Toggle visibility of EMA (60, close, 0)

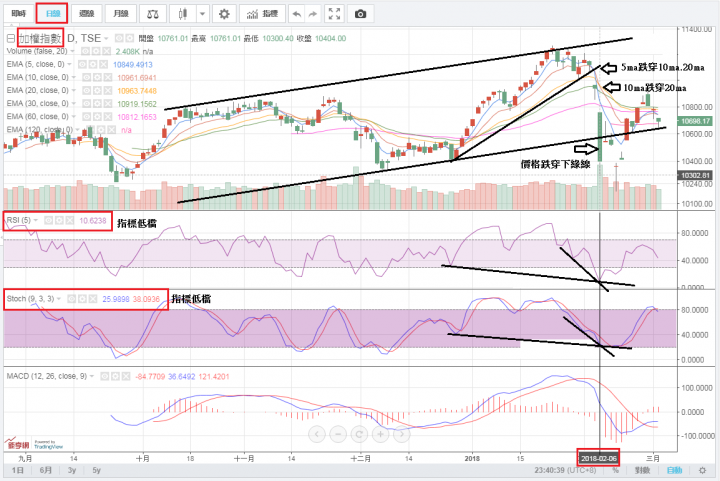pyautogui.click(x=86, y=117)
